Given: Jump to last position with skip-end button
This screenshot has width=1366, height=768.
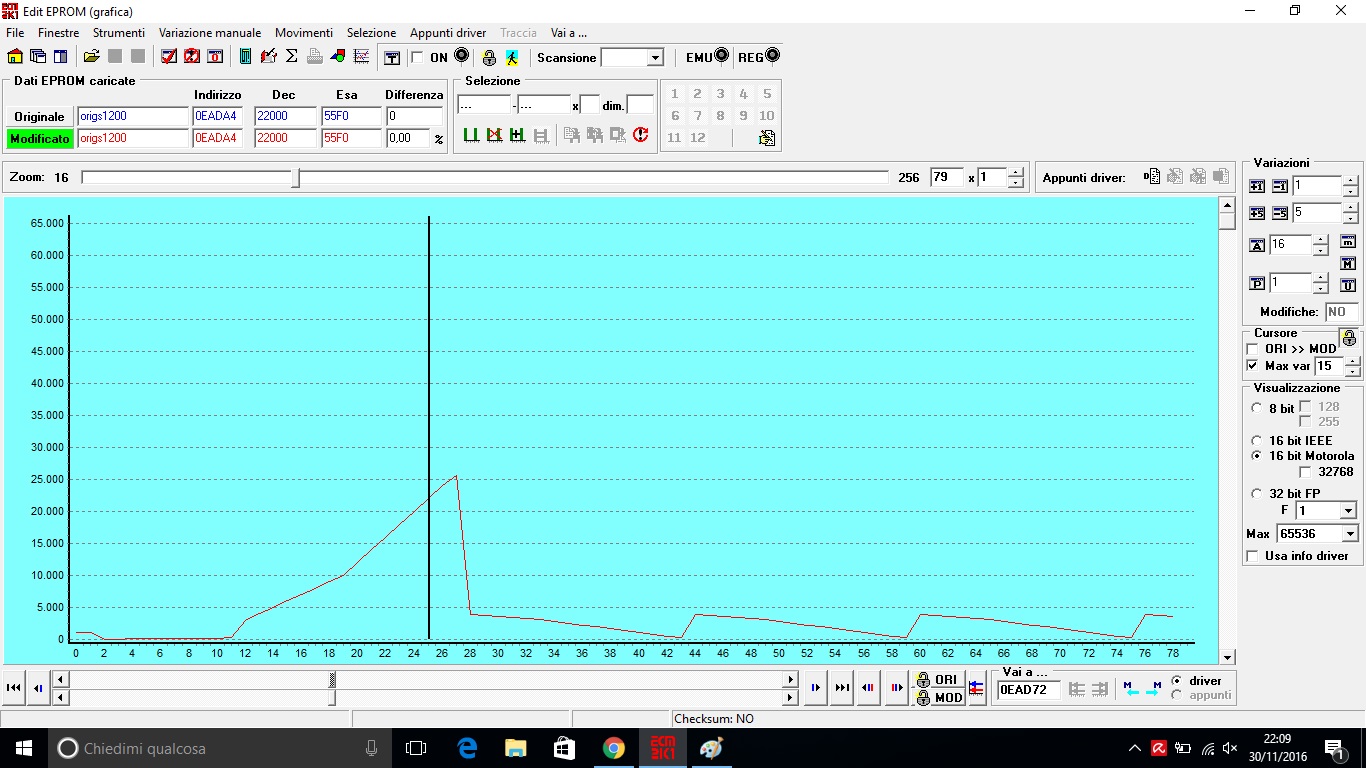Looking at the screenshot, I should tap(842, 688).
